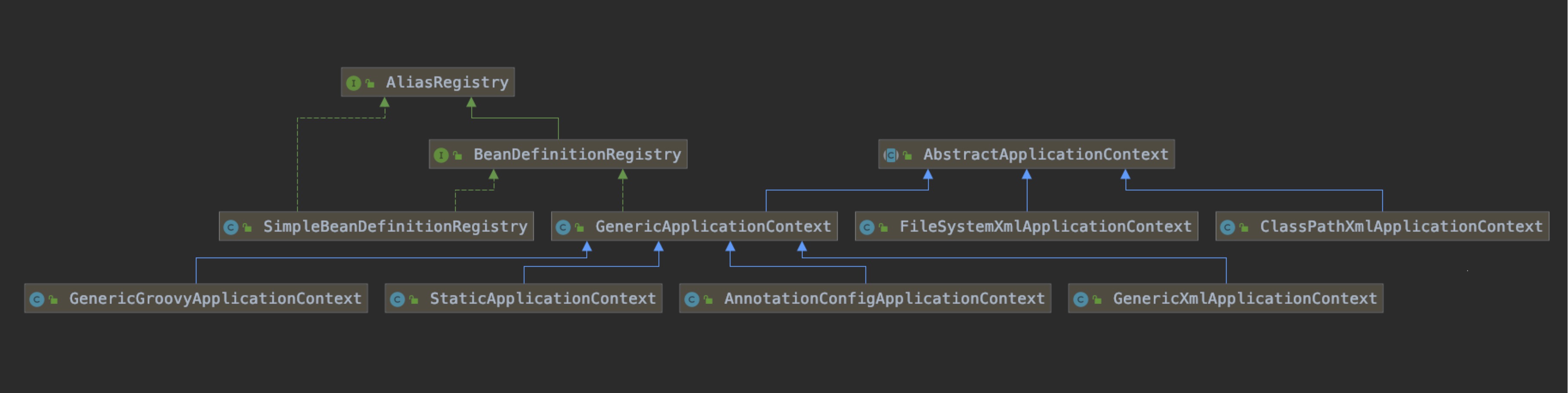Click the green public-visibility marker on ClassPathXmlApplicationContext

pyautogui.click(x=1243, y=228)
